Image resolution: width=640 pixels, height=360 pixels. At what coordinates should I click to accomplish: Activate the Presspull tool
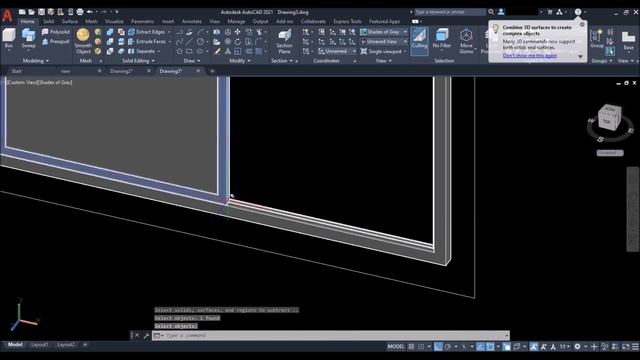click(56, 42)
